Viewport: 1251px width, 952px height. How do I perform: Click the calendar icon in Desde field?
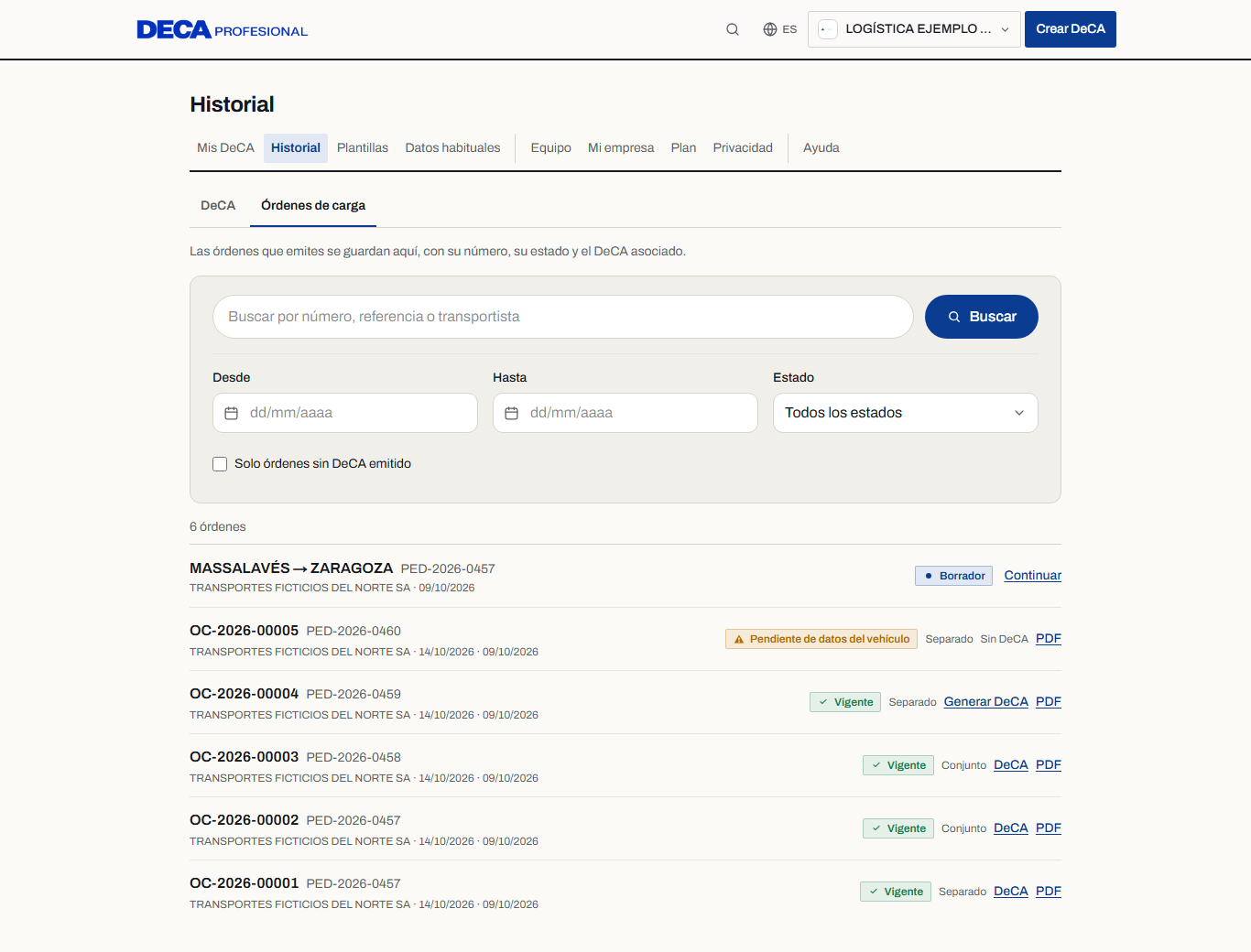click(x=232, y=413)
